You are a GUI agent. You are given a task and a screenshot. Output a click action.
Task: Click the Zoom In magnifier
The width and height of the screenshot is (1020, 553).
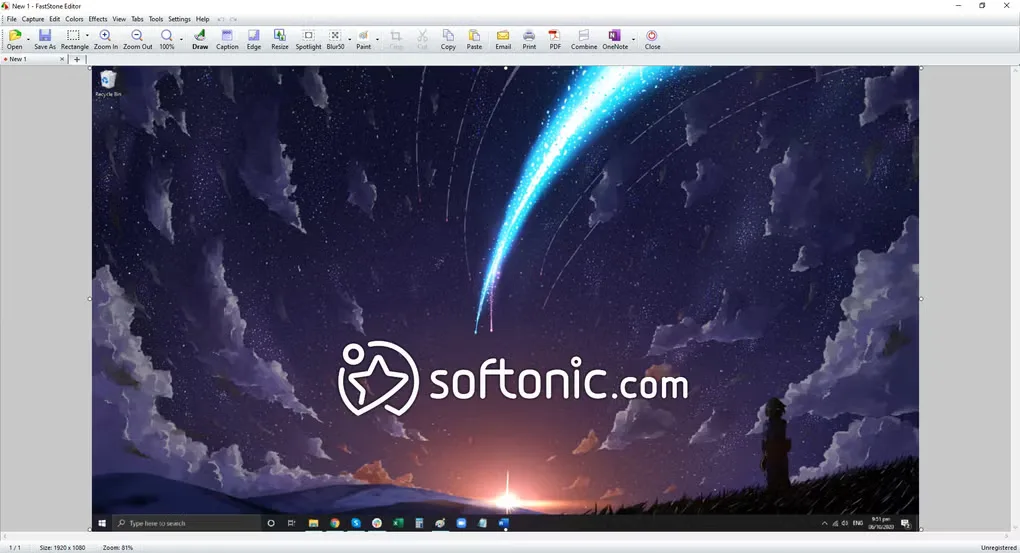pos(105,39)
